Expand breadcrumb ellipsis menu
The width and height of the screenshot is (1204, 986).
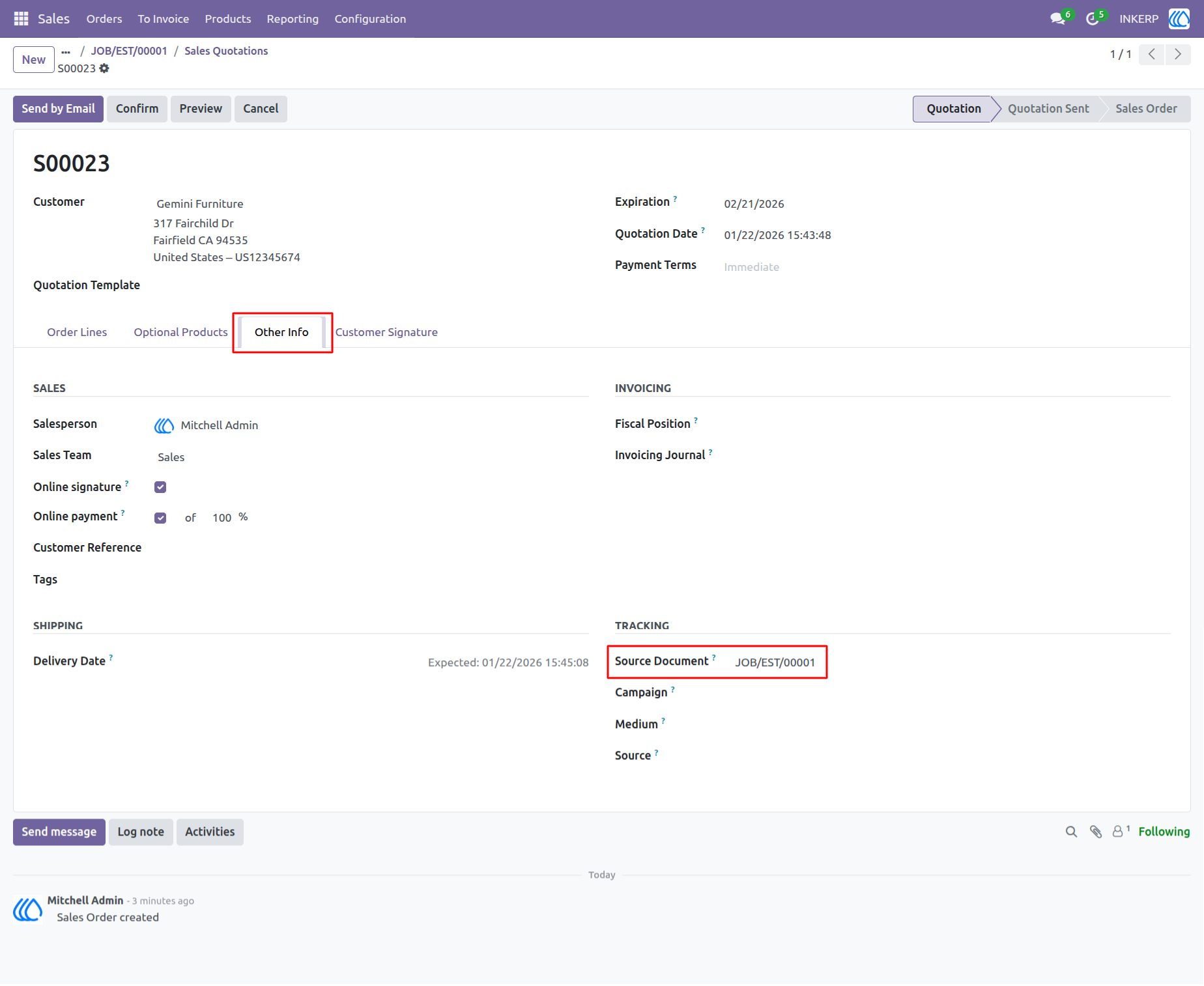coord(66,51)
